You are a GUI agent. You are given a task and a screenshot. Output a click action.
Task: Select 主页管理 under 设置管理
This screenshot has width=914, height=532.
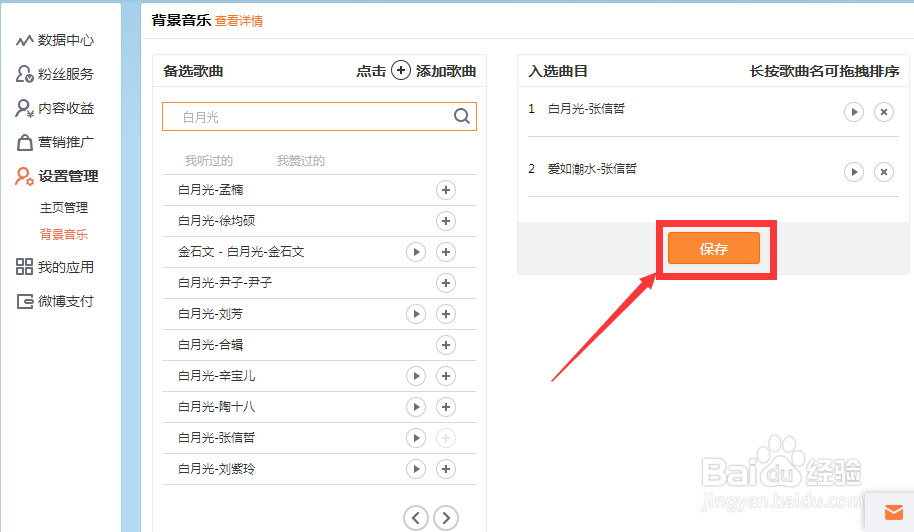click(x=64, y=208)
